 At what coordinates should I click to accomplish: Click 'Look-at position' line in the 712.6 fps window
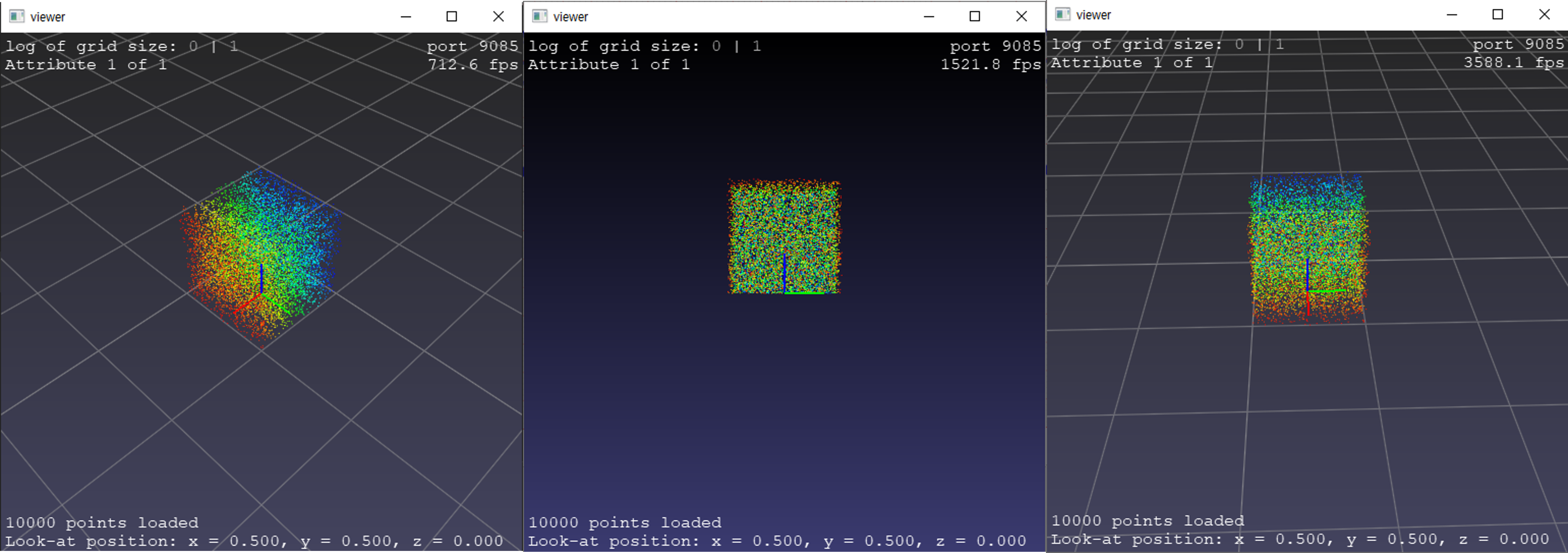click(254, 541)
